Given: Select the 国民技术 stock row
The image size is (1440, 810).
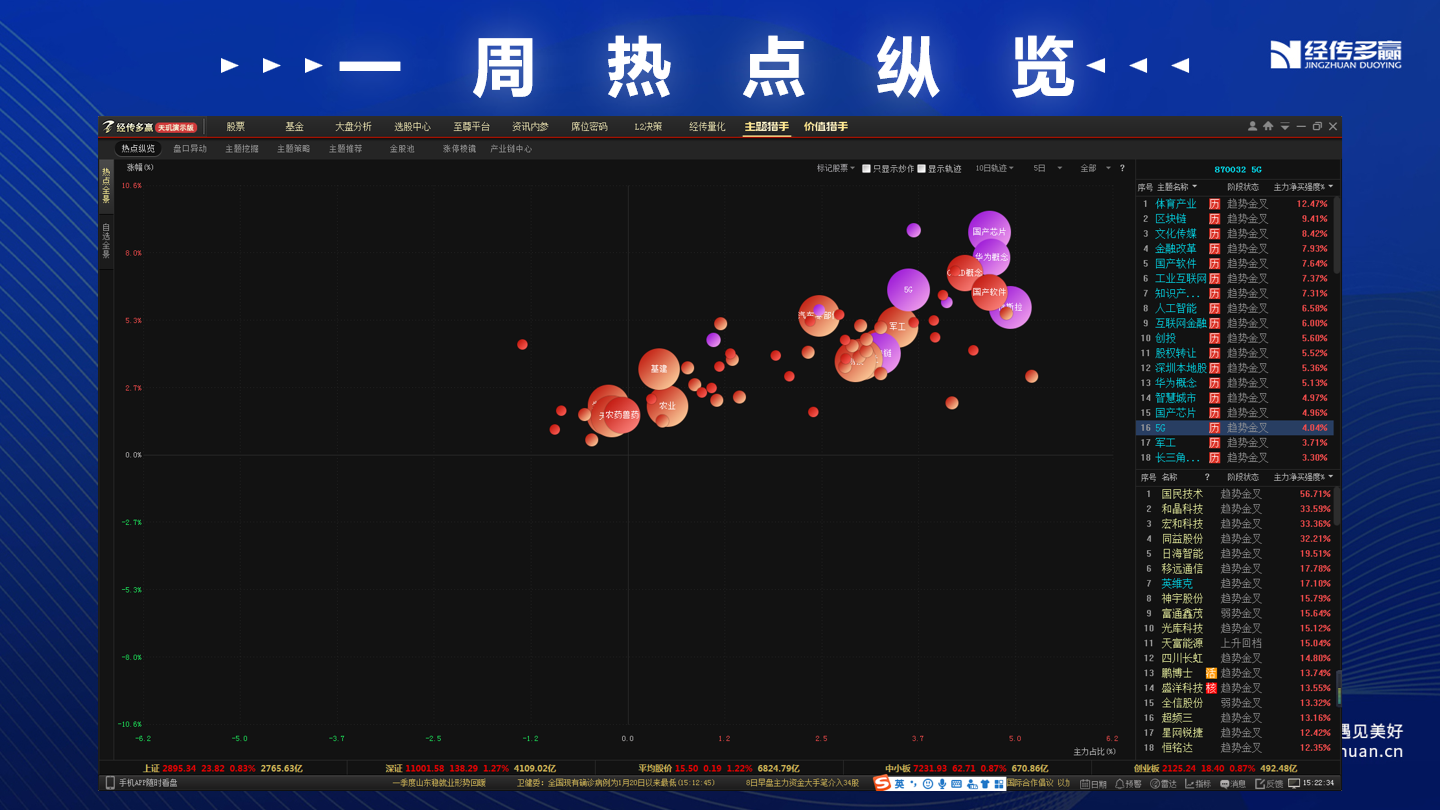Looking at the screenshot, I should (x=1236, y=494).
